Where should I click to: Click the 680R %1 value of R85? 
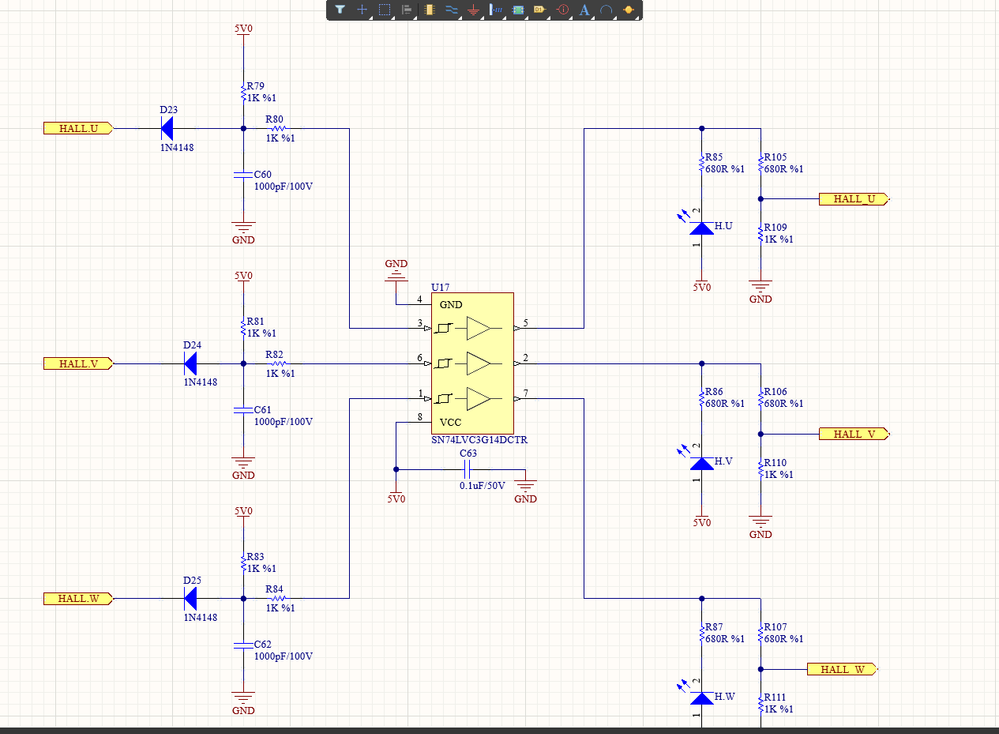coord(725,169)
